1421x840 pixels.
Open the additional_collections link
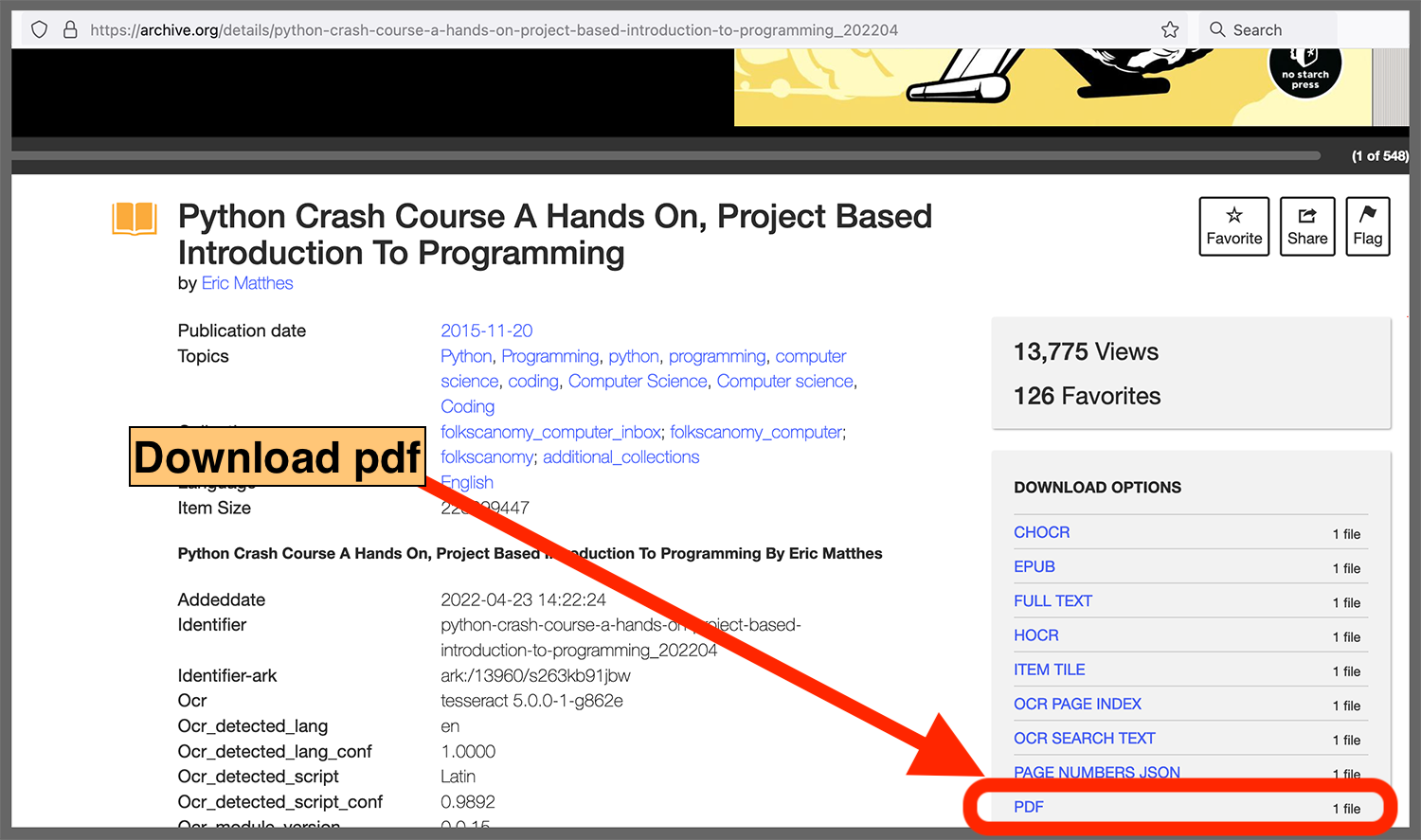[621, 456]
